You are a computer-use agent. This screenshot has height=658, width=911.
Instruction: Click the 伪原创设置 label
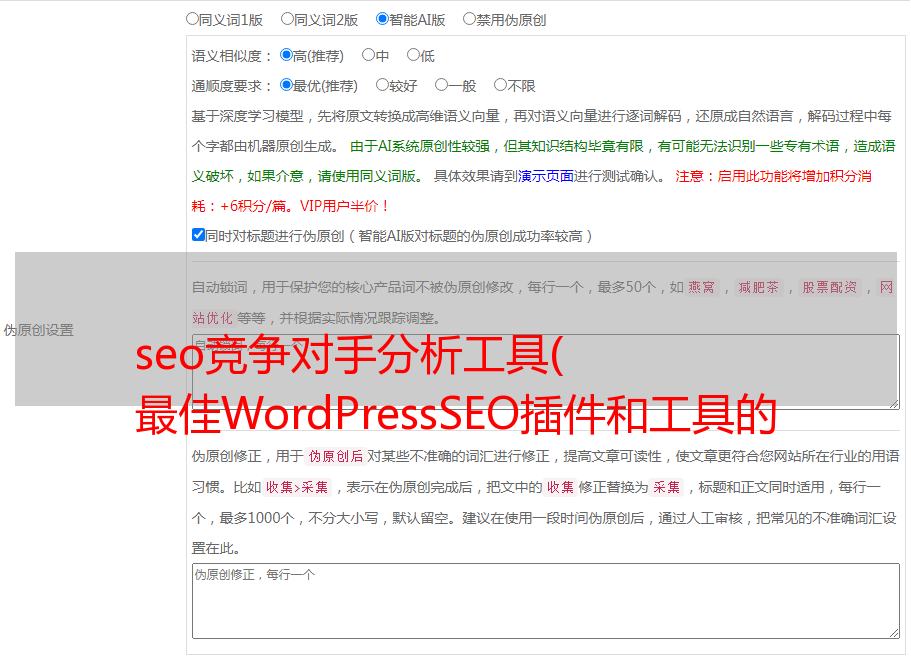(x=38, y=330)
